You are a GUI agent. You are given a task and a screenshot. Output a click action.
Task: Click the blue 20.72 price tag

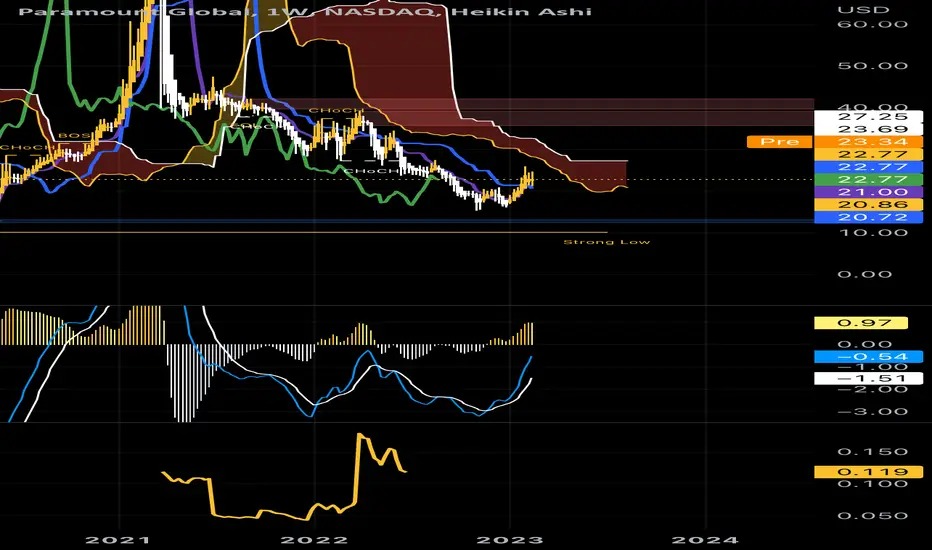868,217
